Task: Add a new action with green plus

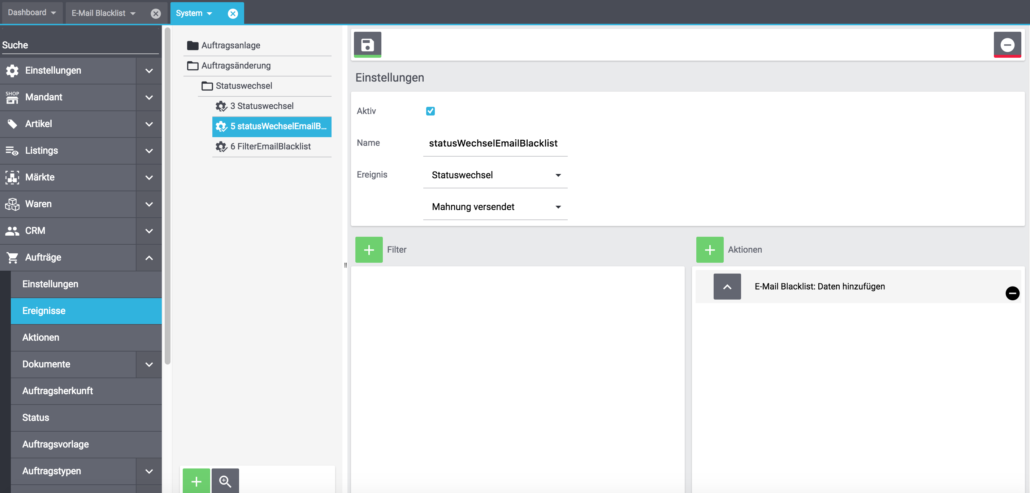Action: pyautogui.click(x=709, y=249)
